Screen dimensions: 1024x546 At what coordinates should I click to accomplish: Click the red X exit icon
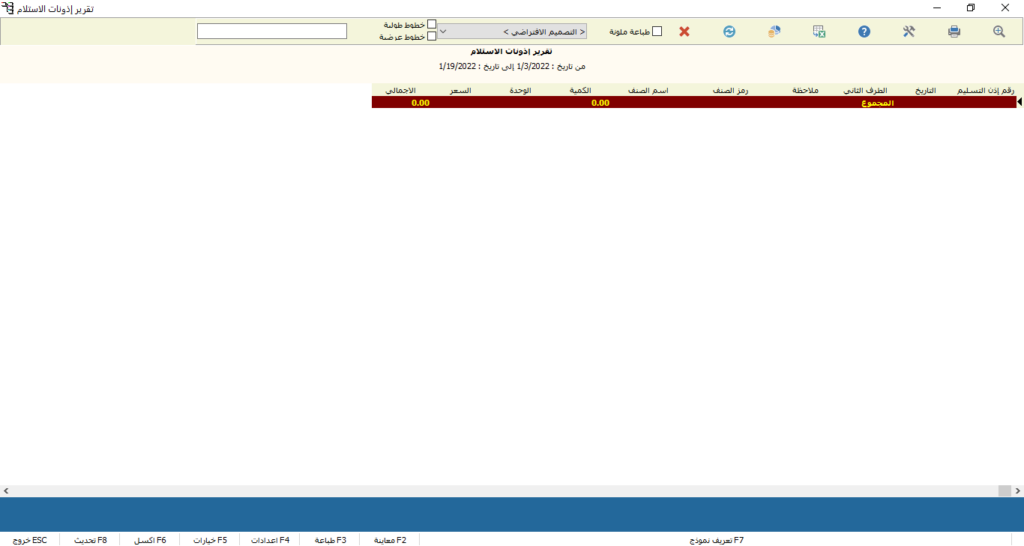684,32
